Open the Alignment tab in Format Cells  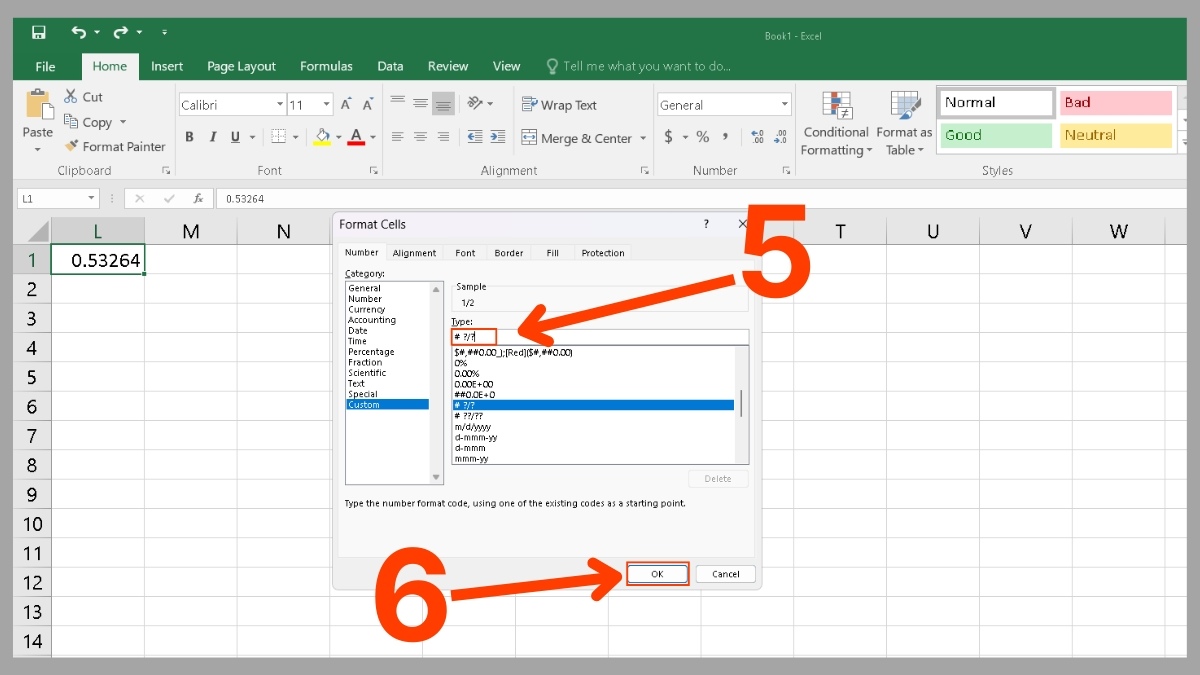(x=414, y=253)
